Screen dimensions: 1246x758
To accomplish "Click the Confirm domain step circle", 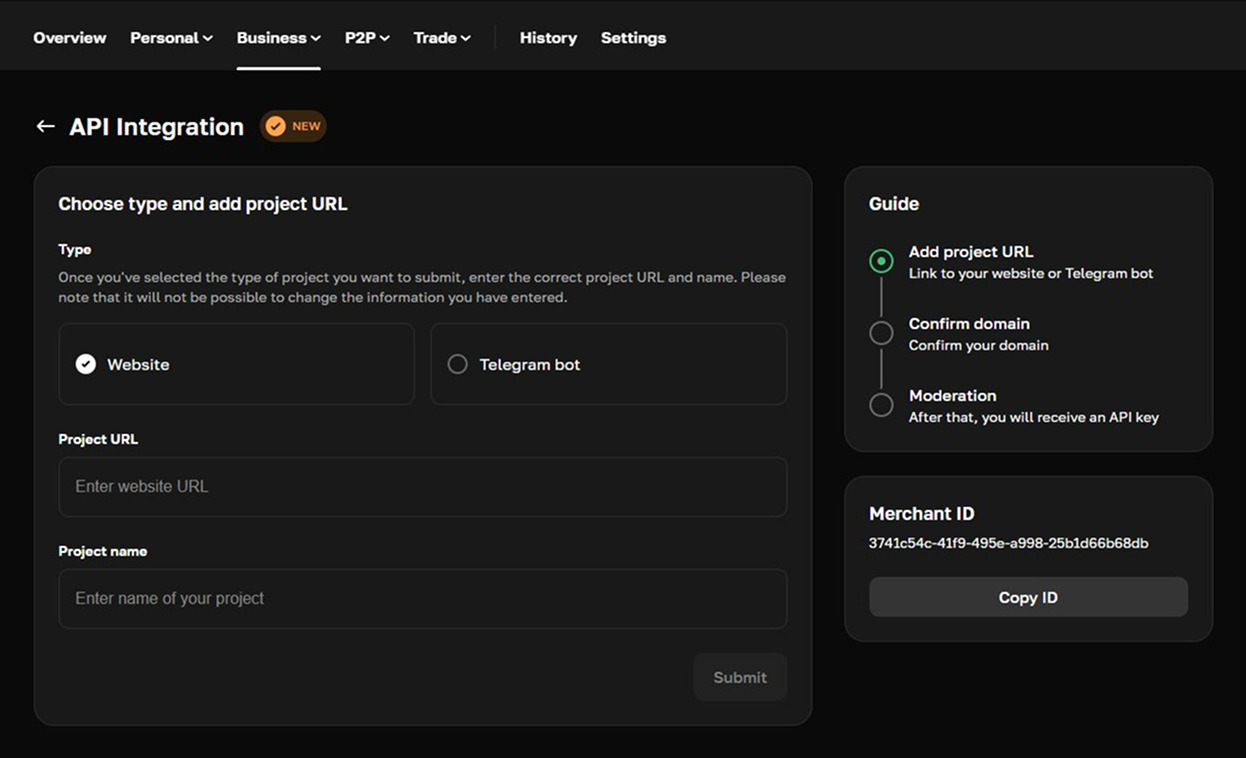I will (x=881, y=333).
